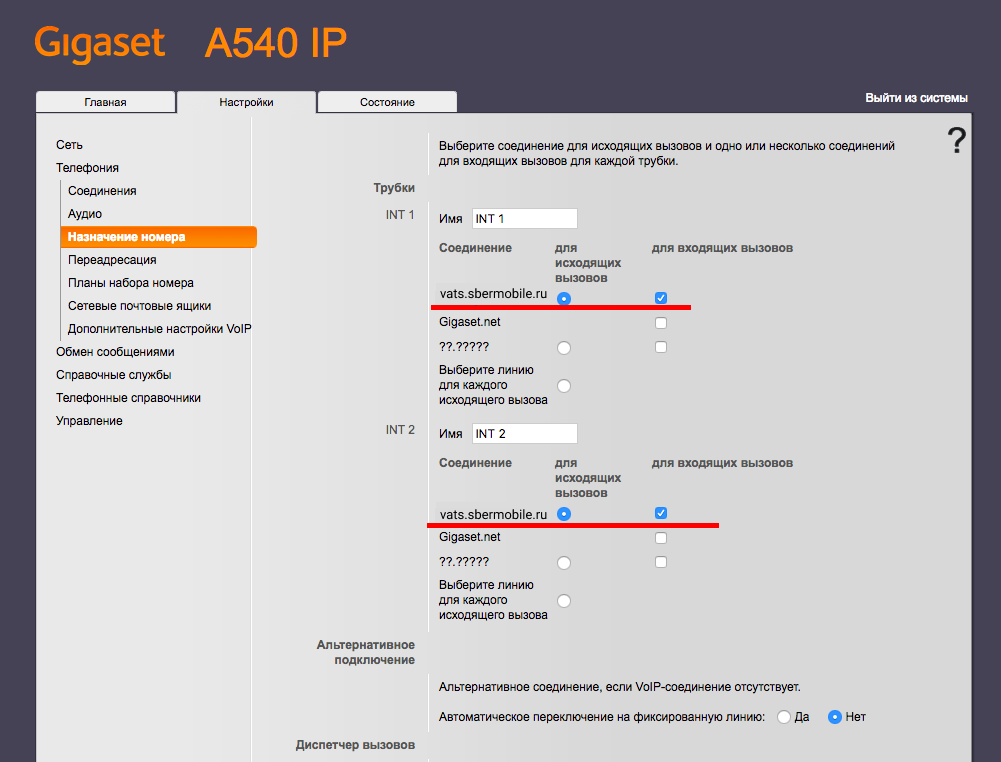Image resolution: width=1001 pixels, height=762 pixels.
Task: Expand Управление menu in sidebar
Action: (89, 421)
